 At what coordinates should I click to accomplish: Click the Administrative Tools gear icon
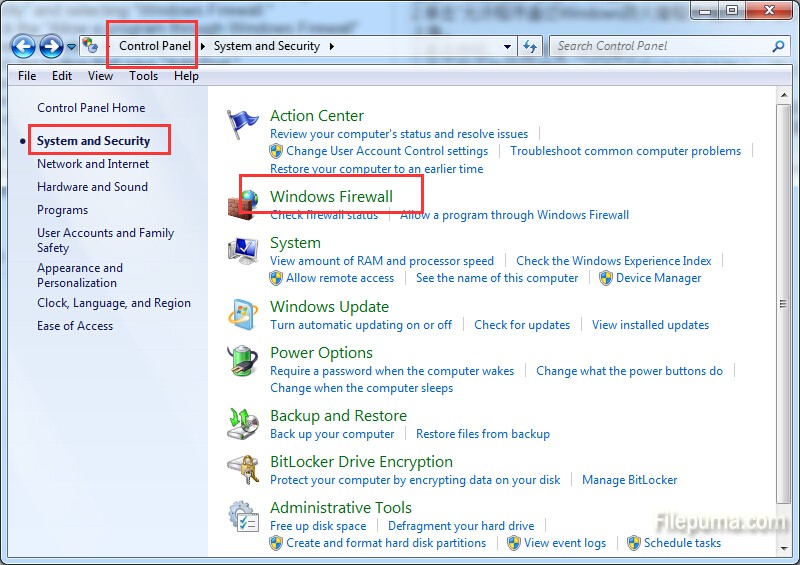pyautogui.click(x=243, y=516)
